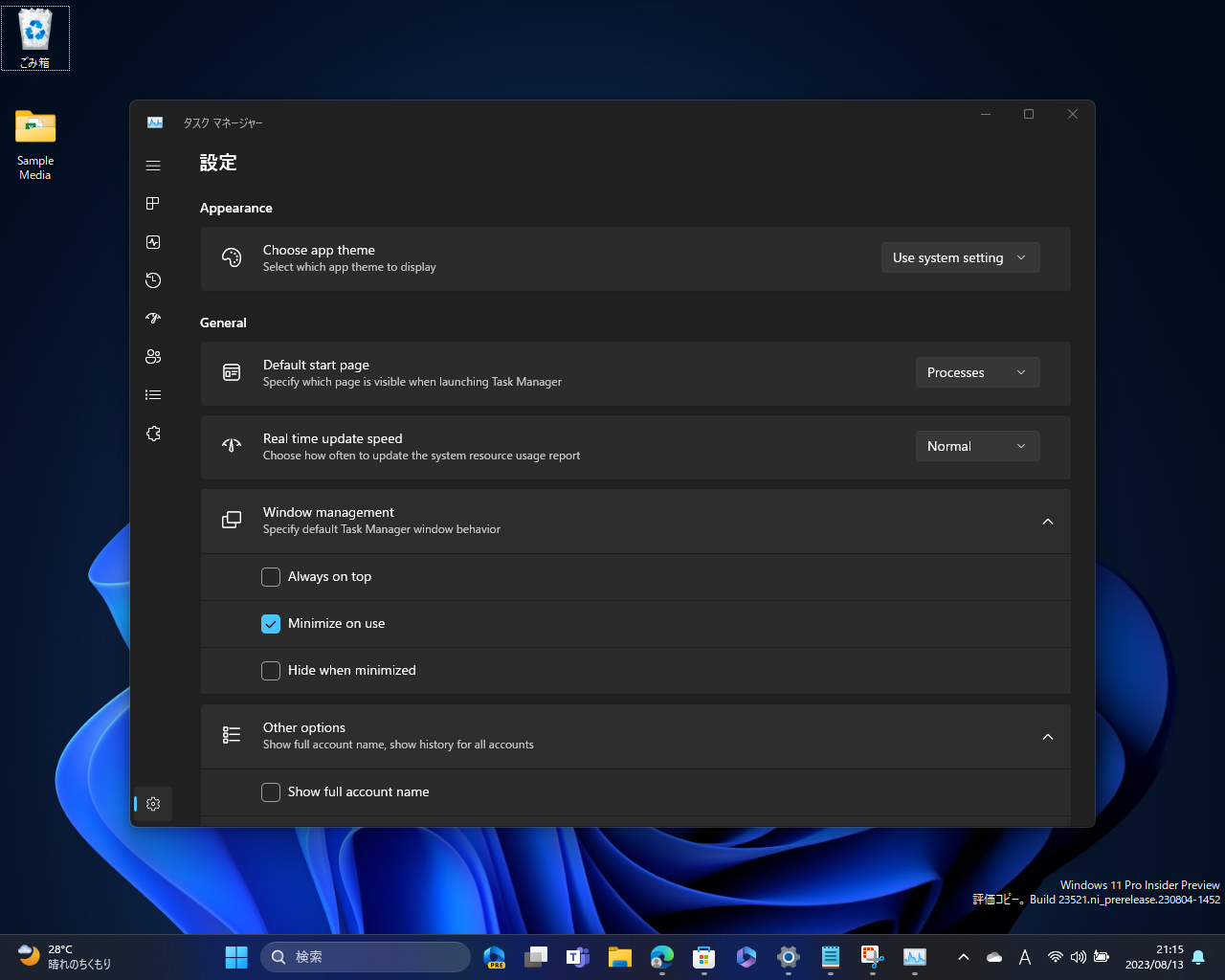Expand the Task Manager navigation menu
The height and width of the screenshot is (980, 1225).
tap(153, 165)
